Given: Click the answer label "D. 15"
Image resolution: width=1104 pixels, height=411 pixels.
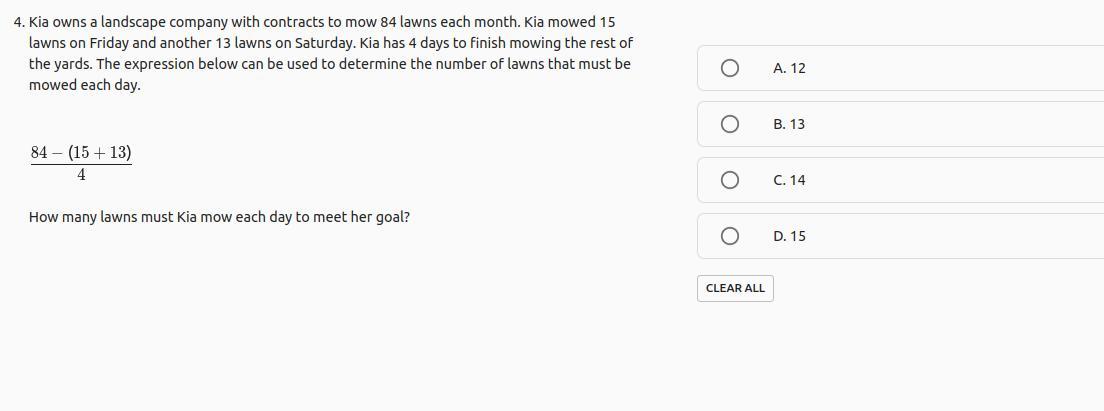Looking at the screenshot, I should pos(789,236).
